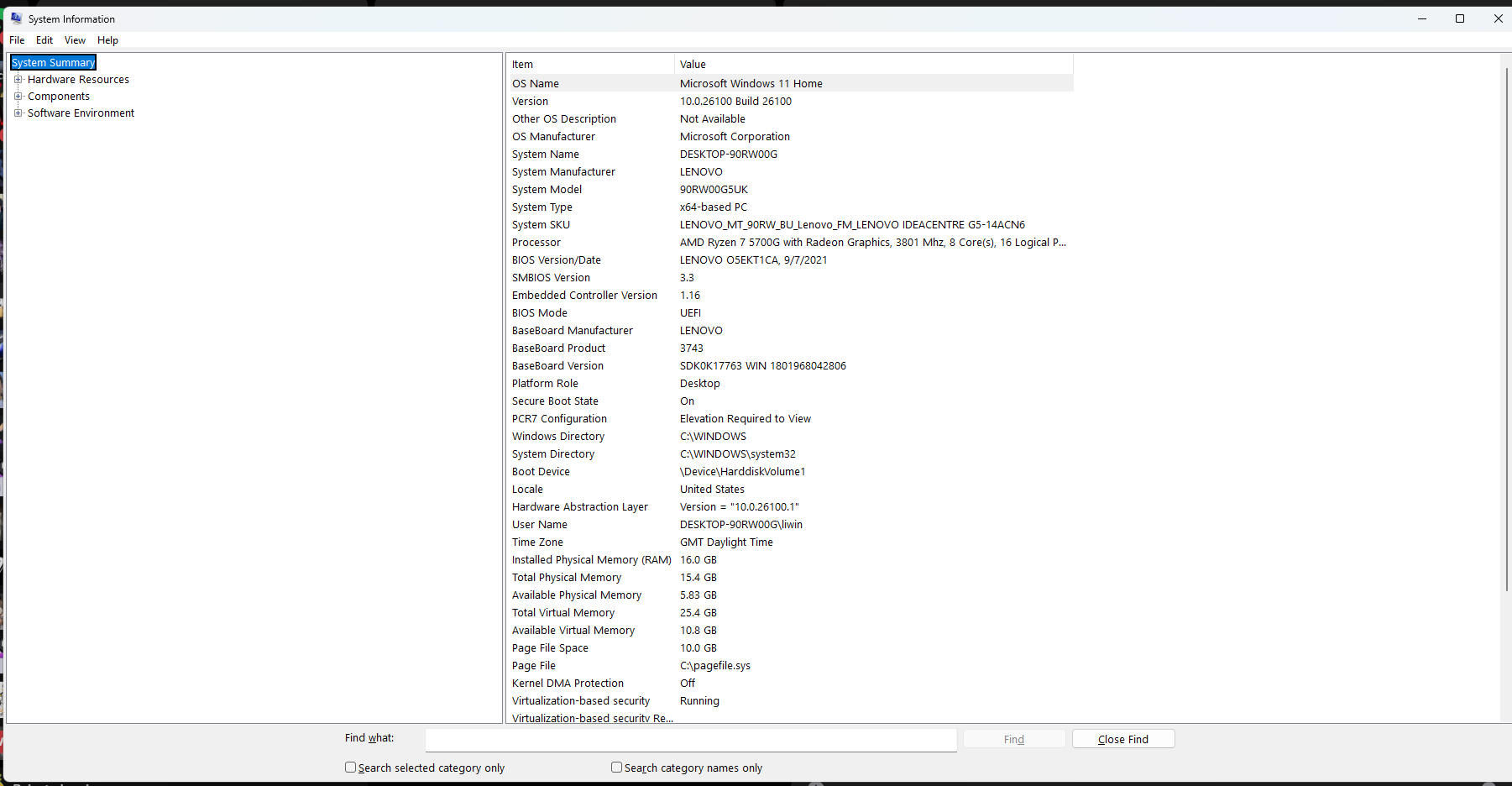
Task: Maximize the System Information window
Action: [1460, 18]
